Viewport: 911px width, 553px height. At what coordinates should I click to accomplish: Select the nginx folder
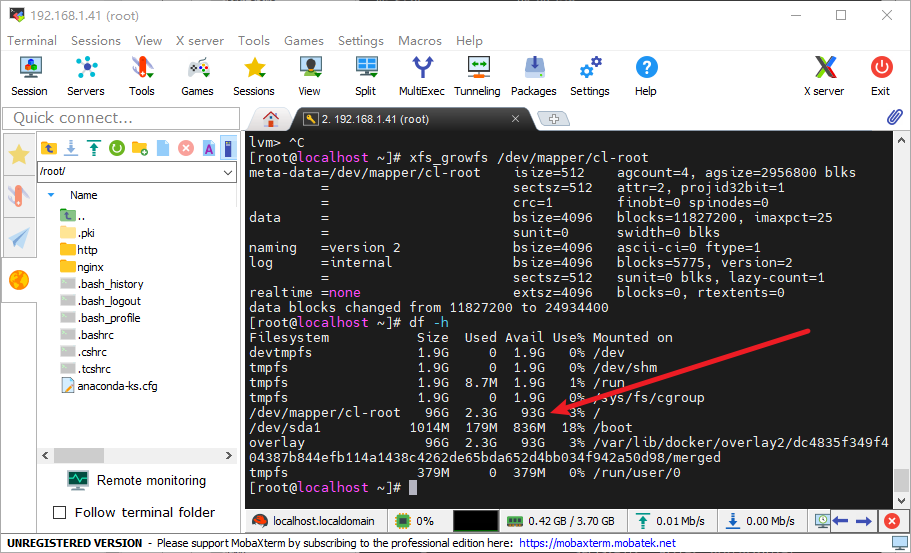[x=82, y=267]
